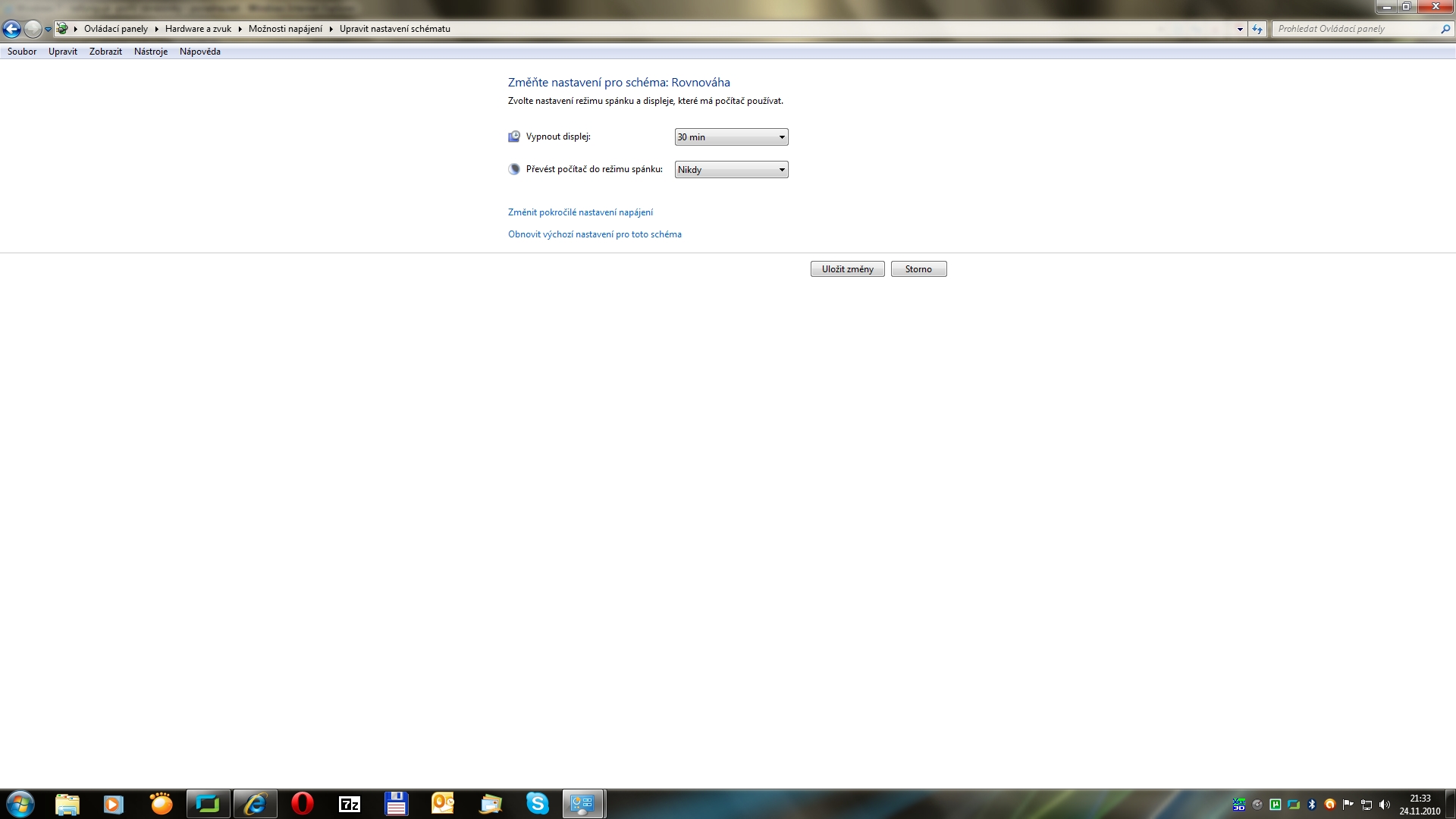
Task: Open the sleep mode Nikdy dropdown
Action: click(x=731, y=170)
